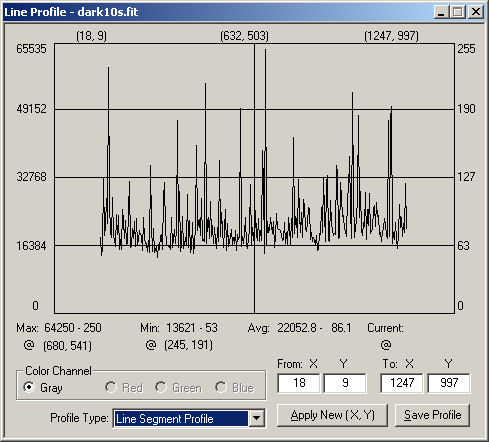Viewport: 489px width, 442px height.
Task: Close the Line Profile dialog
Action: [476, 12]
